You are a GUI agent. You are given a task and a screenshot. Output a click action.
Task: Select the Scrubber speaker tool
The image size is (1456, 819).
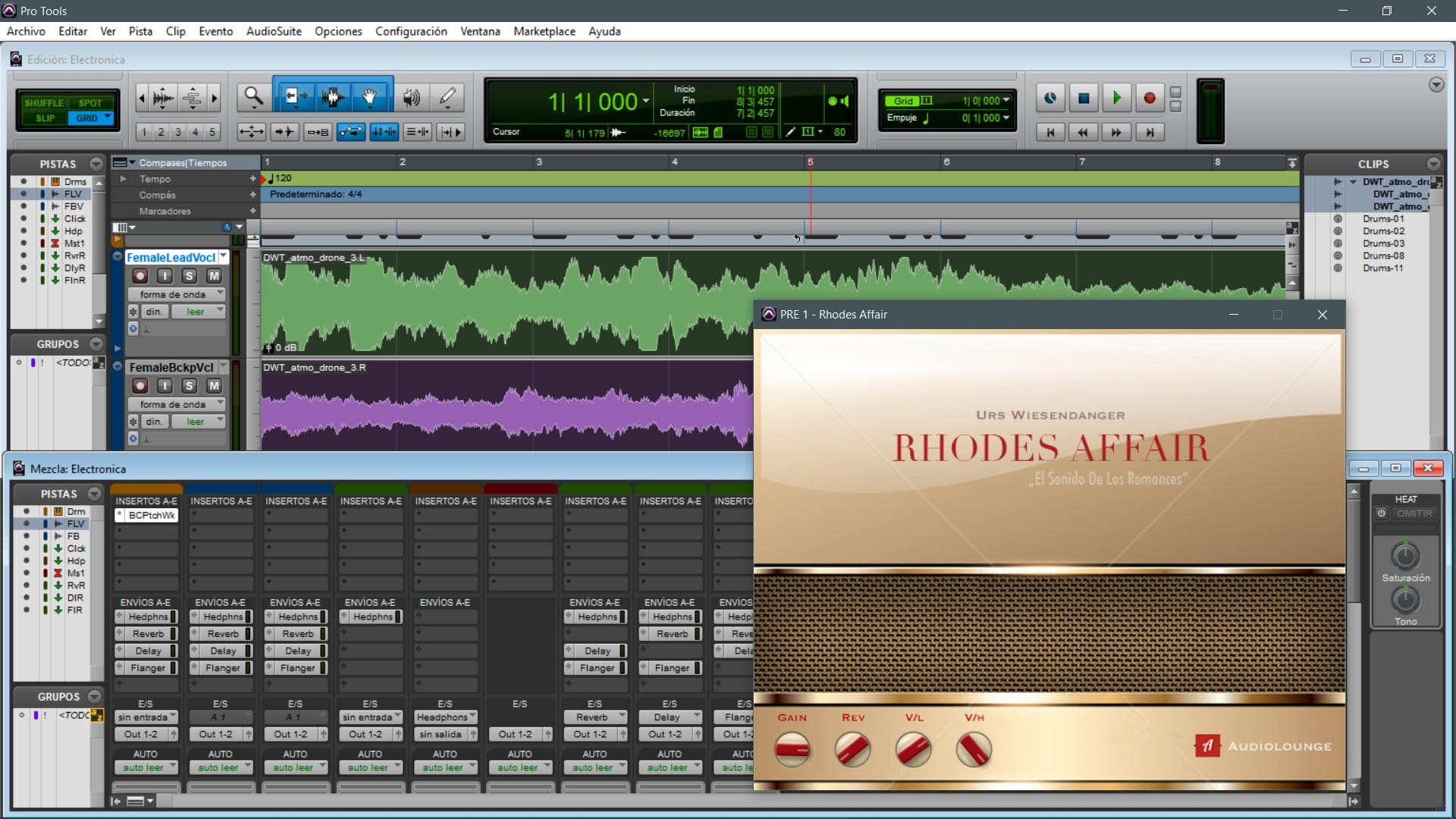[x=411, y=97]
